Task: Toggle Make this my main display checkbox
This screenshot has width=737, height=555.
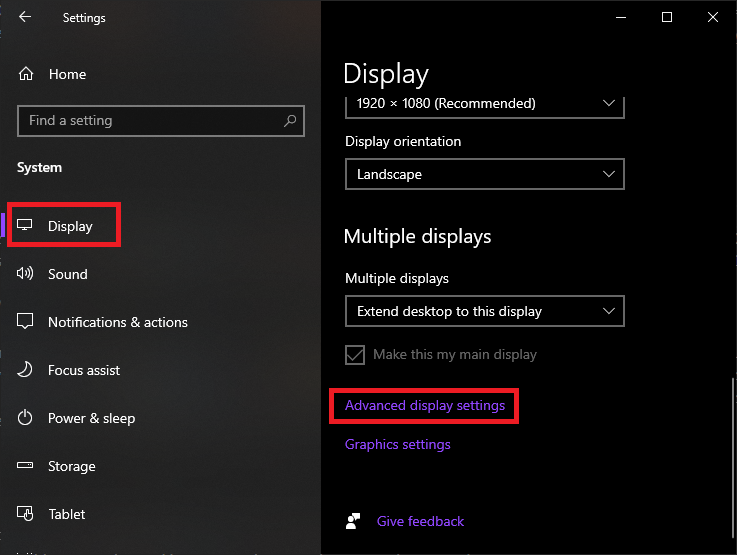Action: tap(355, 355)
